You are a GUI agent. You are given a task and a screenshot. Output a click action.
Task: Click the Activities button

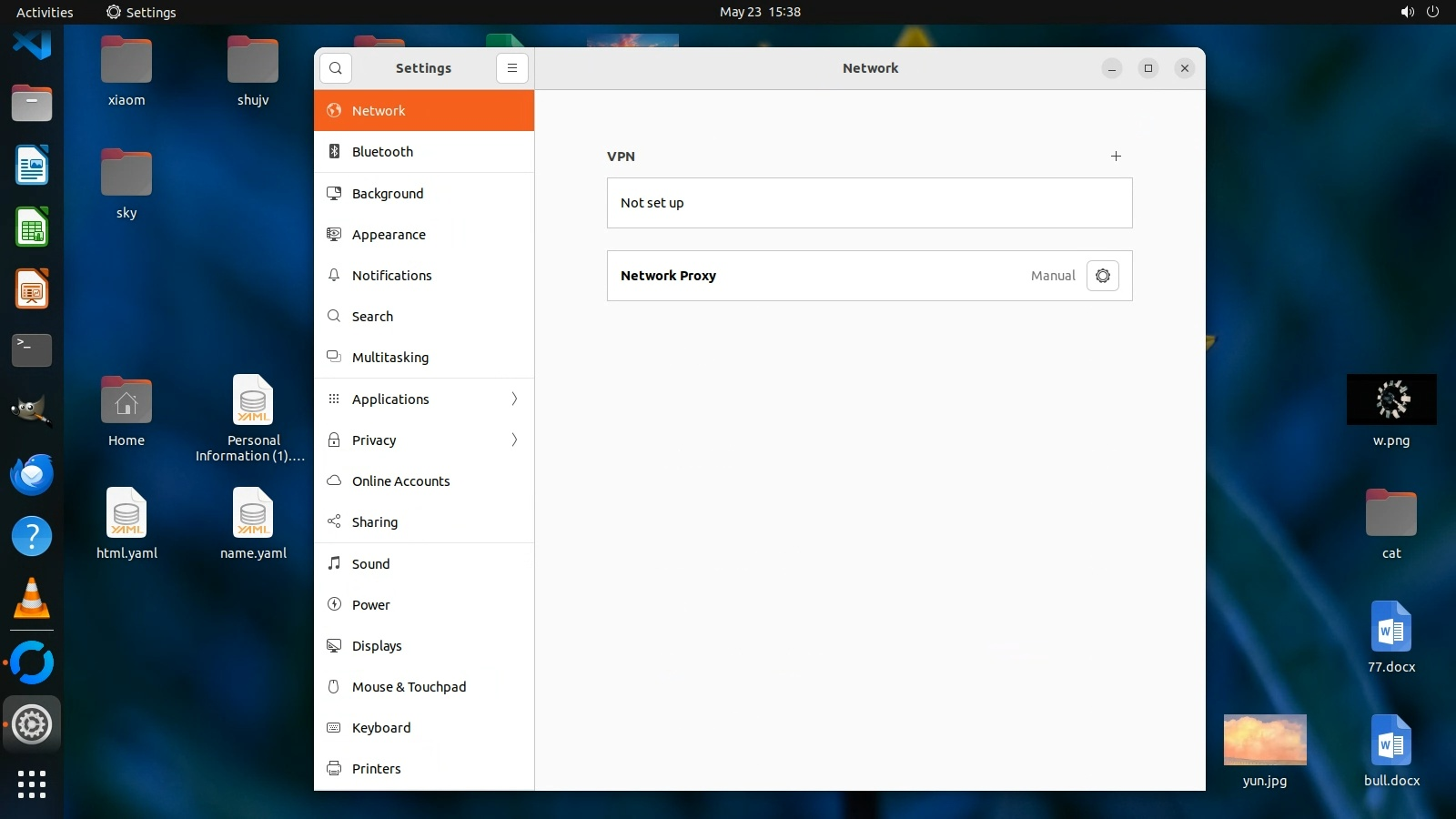(45, 12)
